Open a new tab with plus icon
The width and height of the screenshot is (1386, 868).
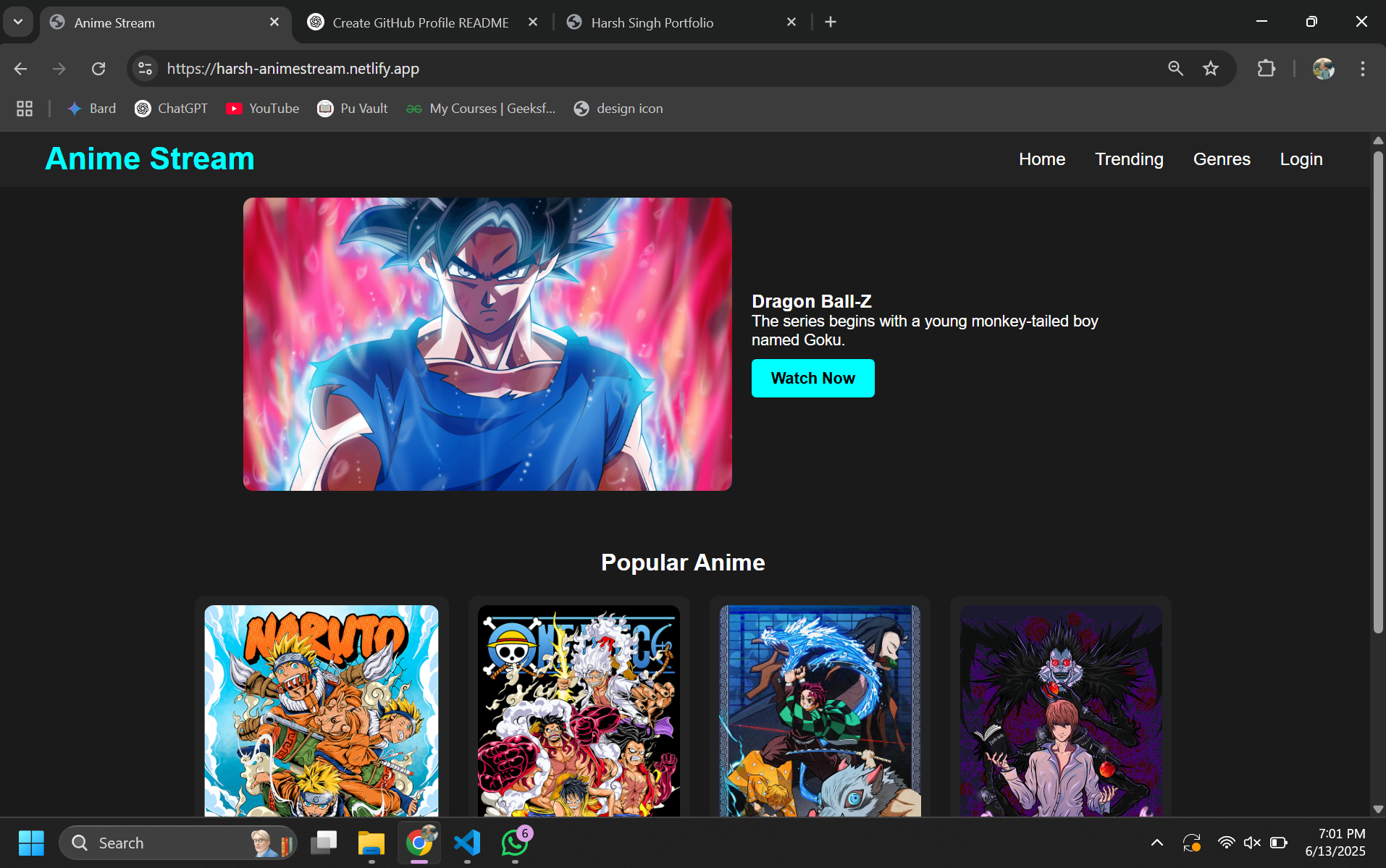(831, 22)
